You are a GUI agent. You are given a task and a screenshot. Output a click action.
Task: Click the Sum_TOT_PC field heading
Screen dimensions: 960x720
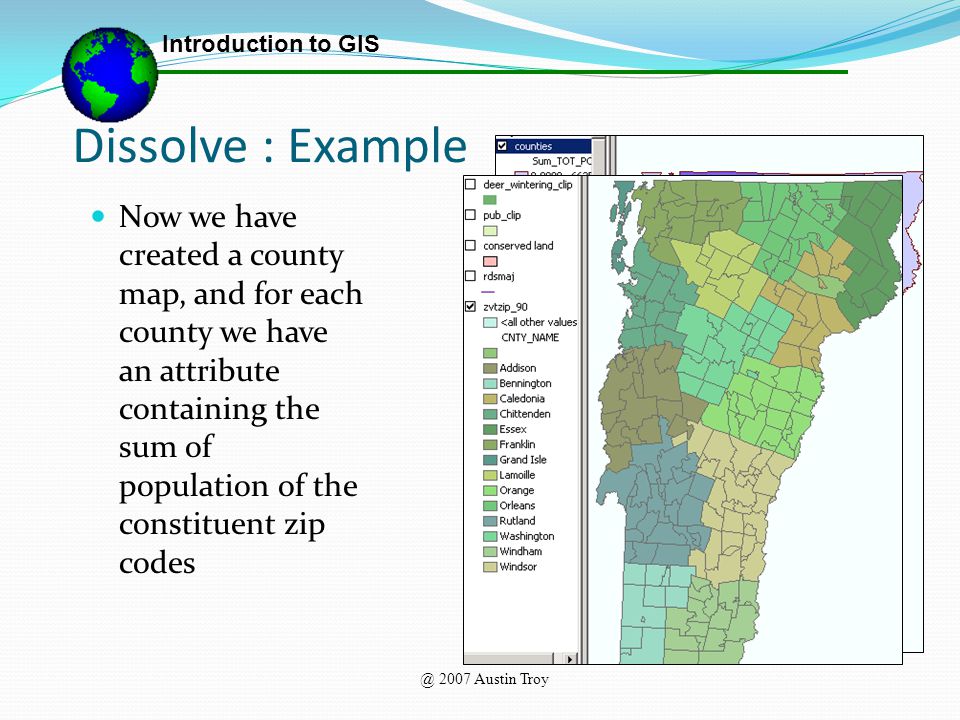(x=561, y=161)
